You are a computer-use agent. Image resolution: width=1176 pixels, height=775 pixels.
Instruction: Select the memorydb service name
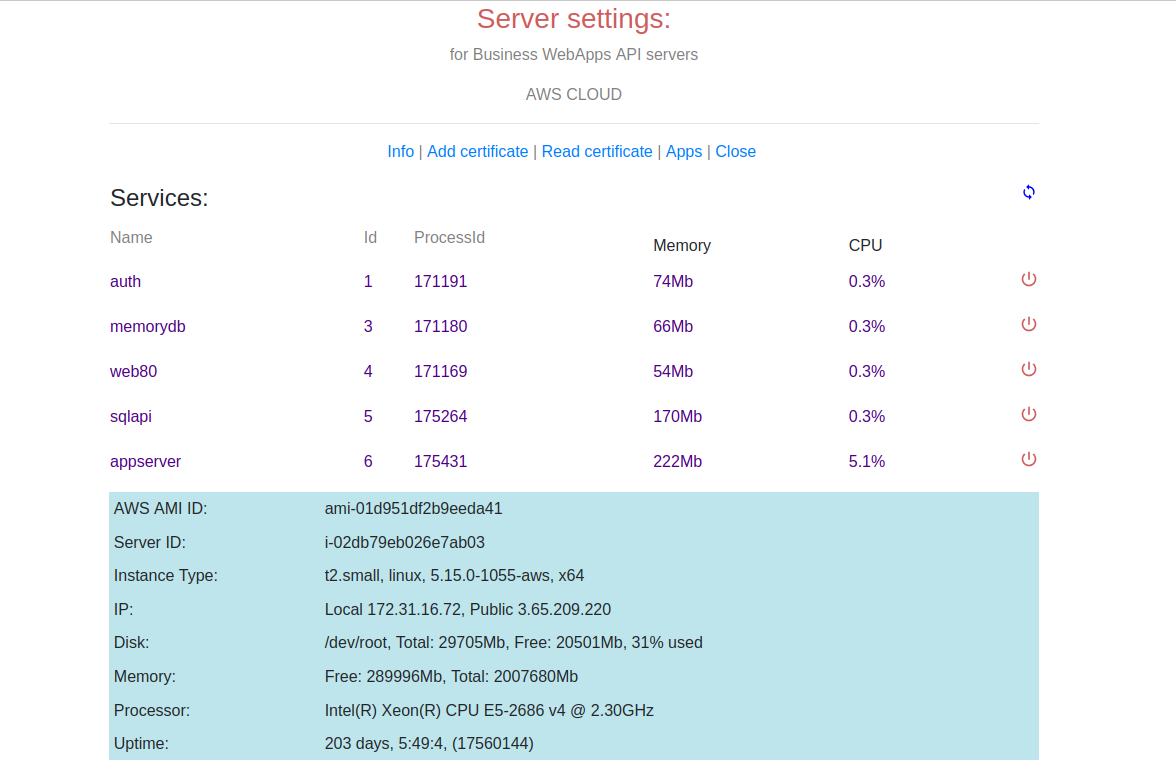pyautogui.click(x=148, y=326)
